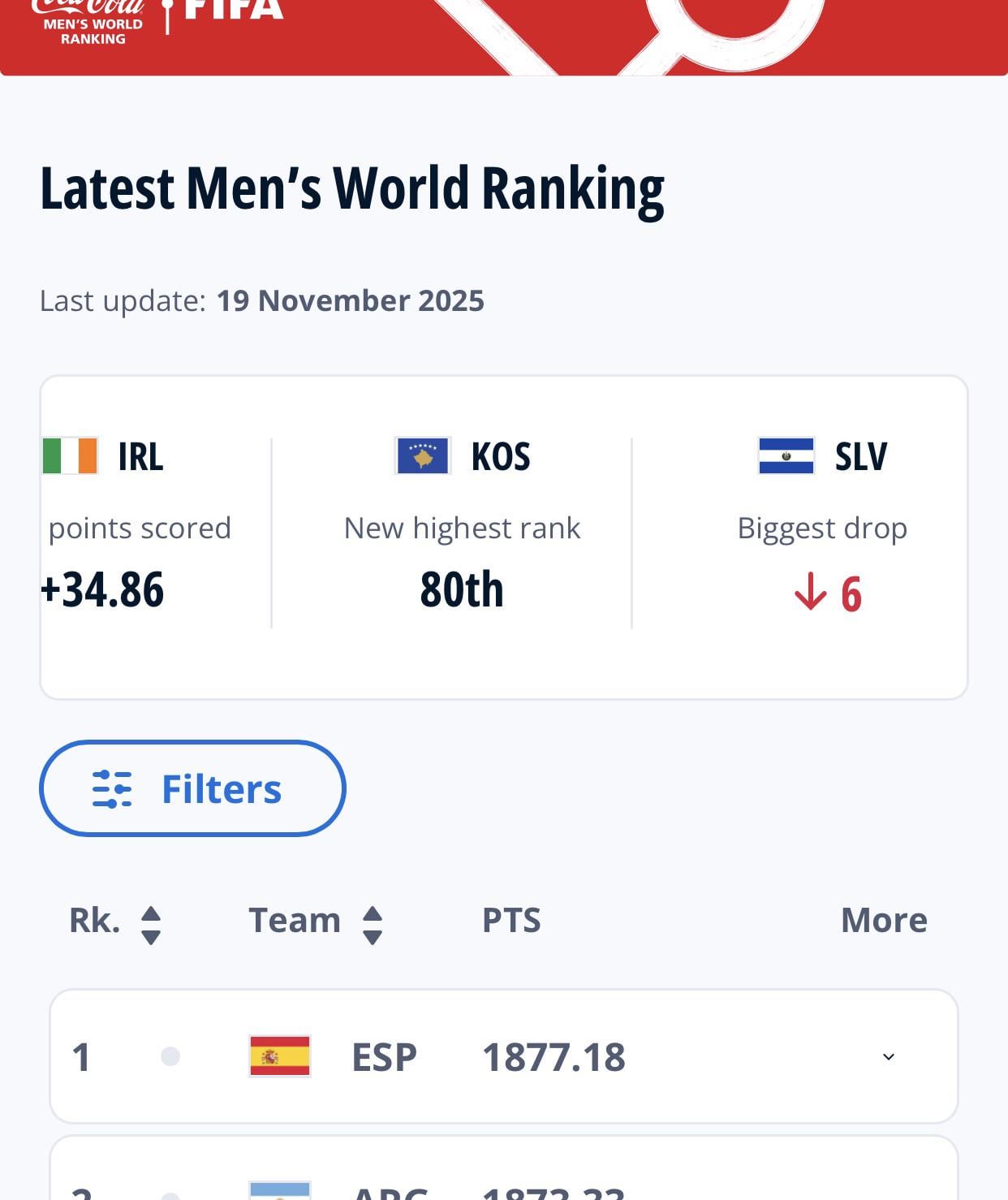Click the Ireland flag icon

click(71, 455)
